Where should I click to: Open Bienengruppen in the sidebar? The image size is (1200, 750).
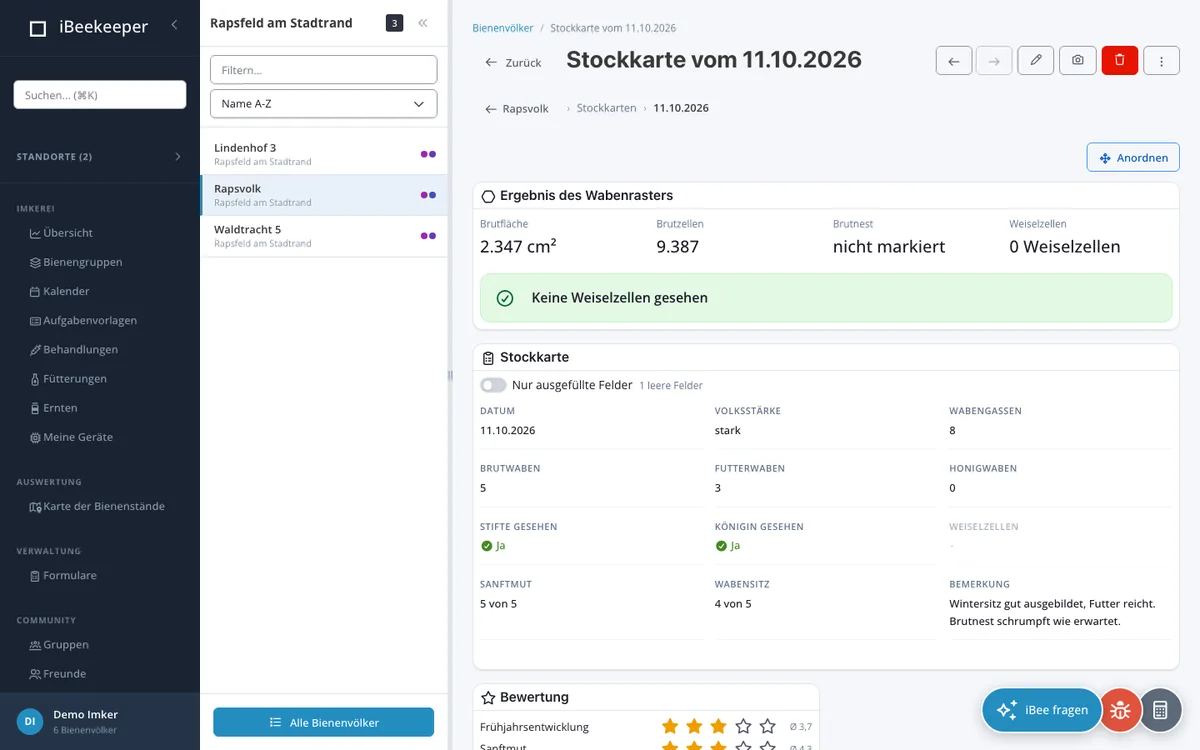[x=76, y=262]
